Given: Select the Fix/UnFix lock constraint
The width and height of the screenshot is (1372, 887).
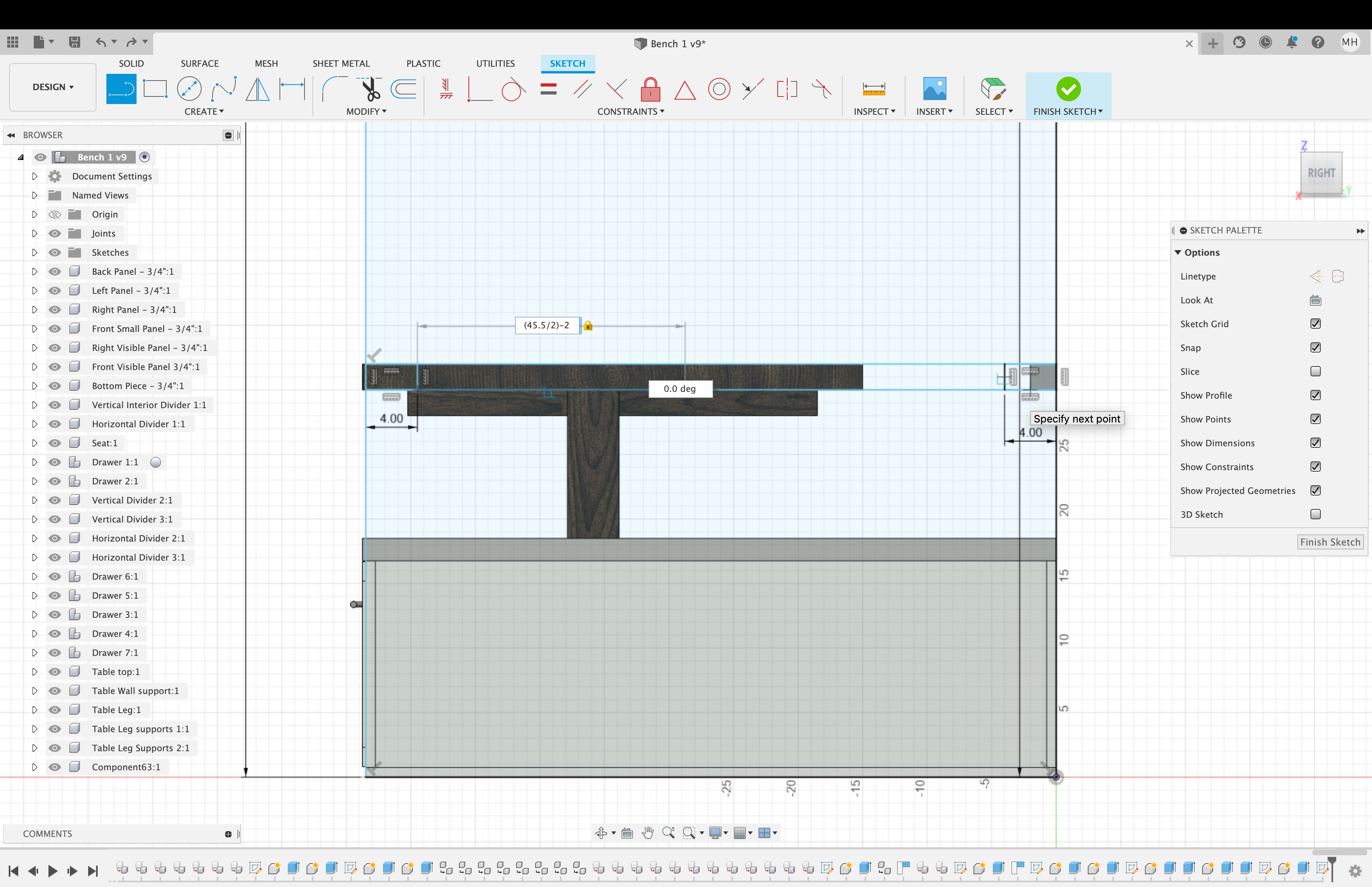Looking at the screenshot, I should (650, 89).
